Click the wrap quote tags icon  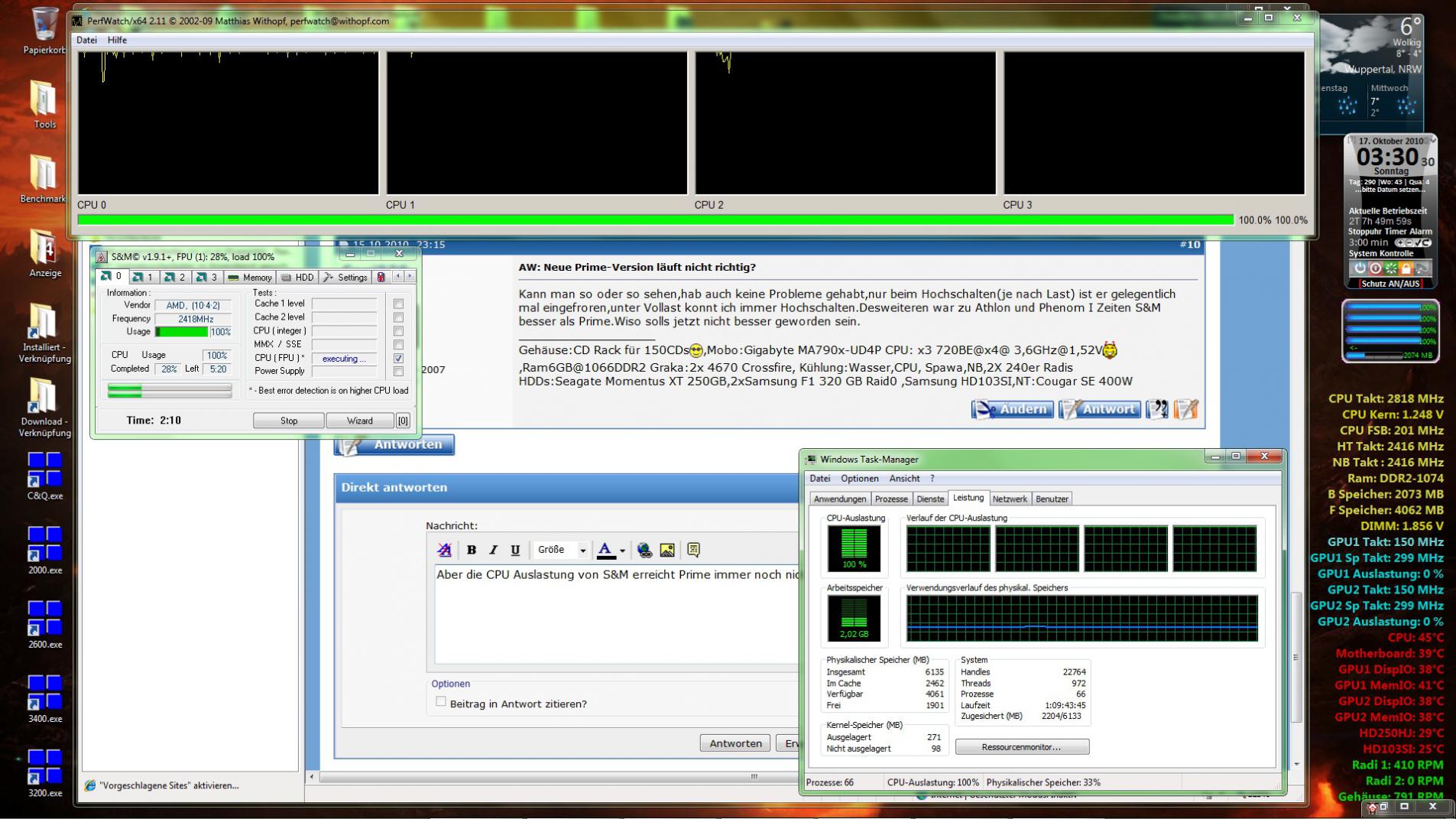(693, 550)
